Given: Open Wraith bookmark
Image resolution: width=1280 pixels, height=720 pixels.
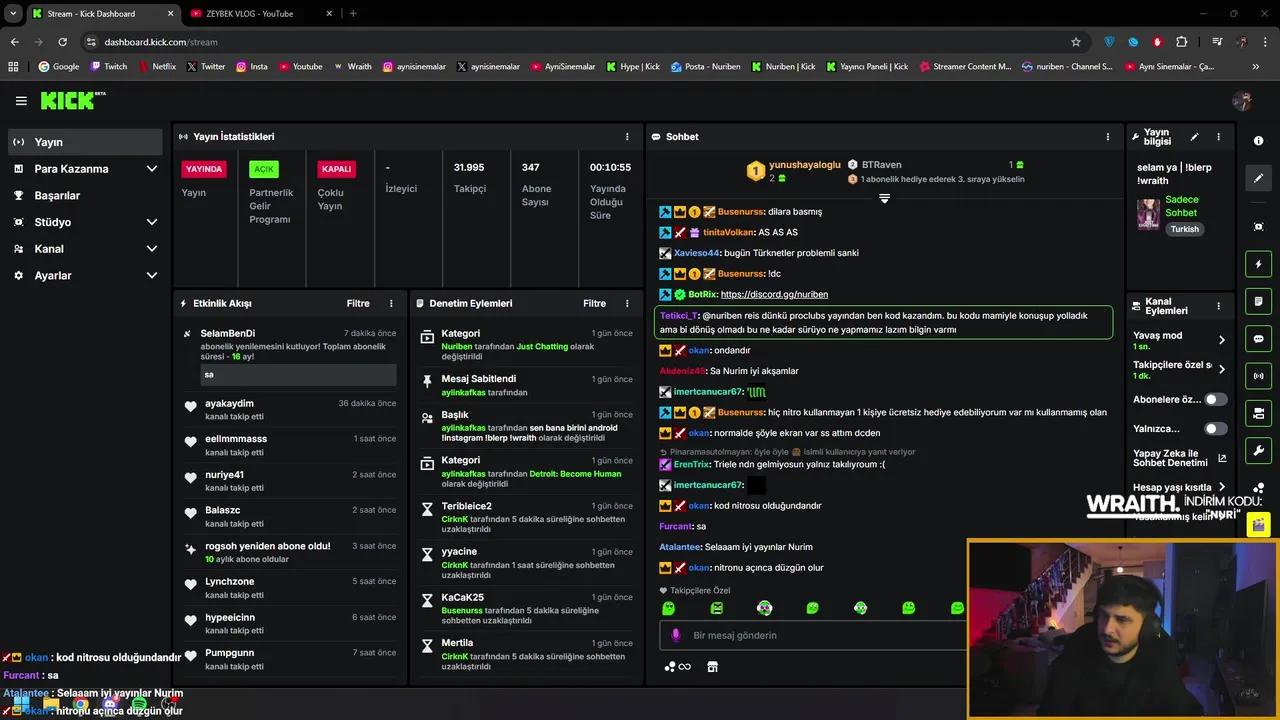Looking at the screenshot, I should pos(352,67).
